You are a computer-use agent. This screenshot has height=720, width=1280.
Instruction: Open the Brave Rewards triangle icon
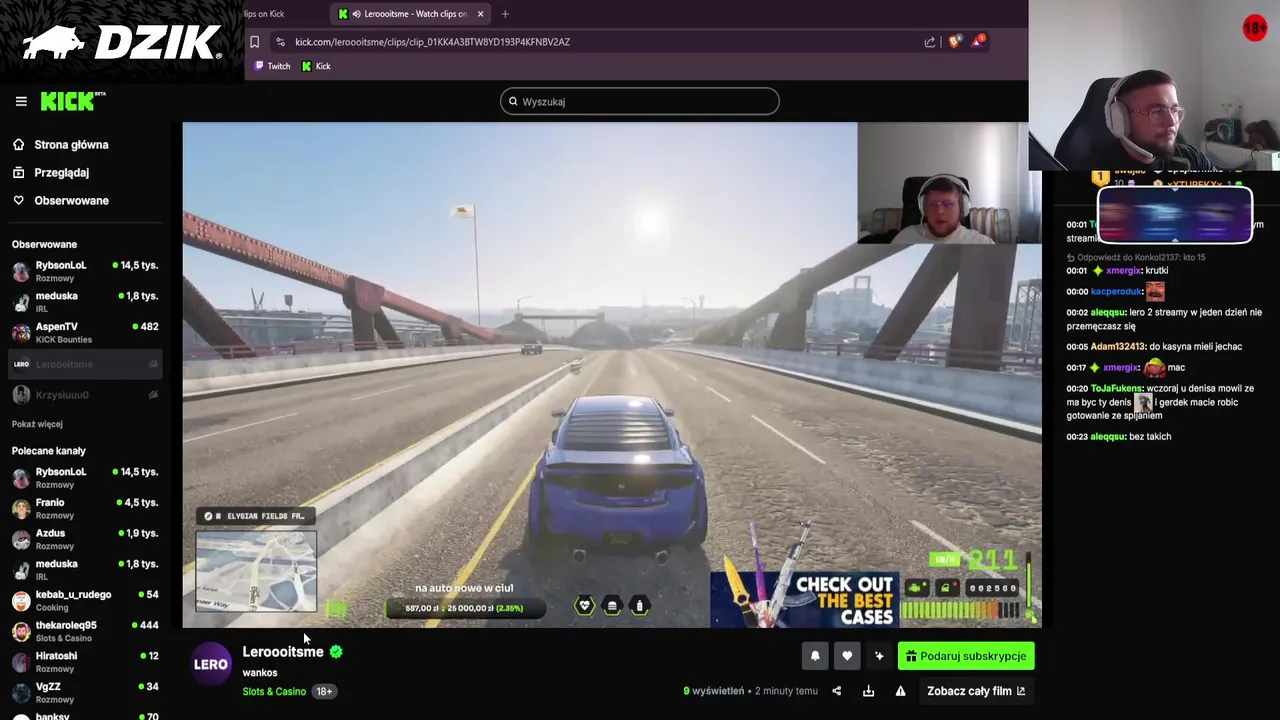click(x=979, y=42)
